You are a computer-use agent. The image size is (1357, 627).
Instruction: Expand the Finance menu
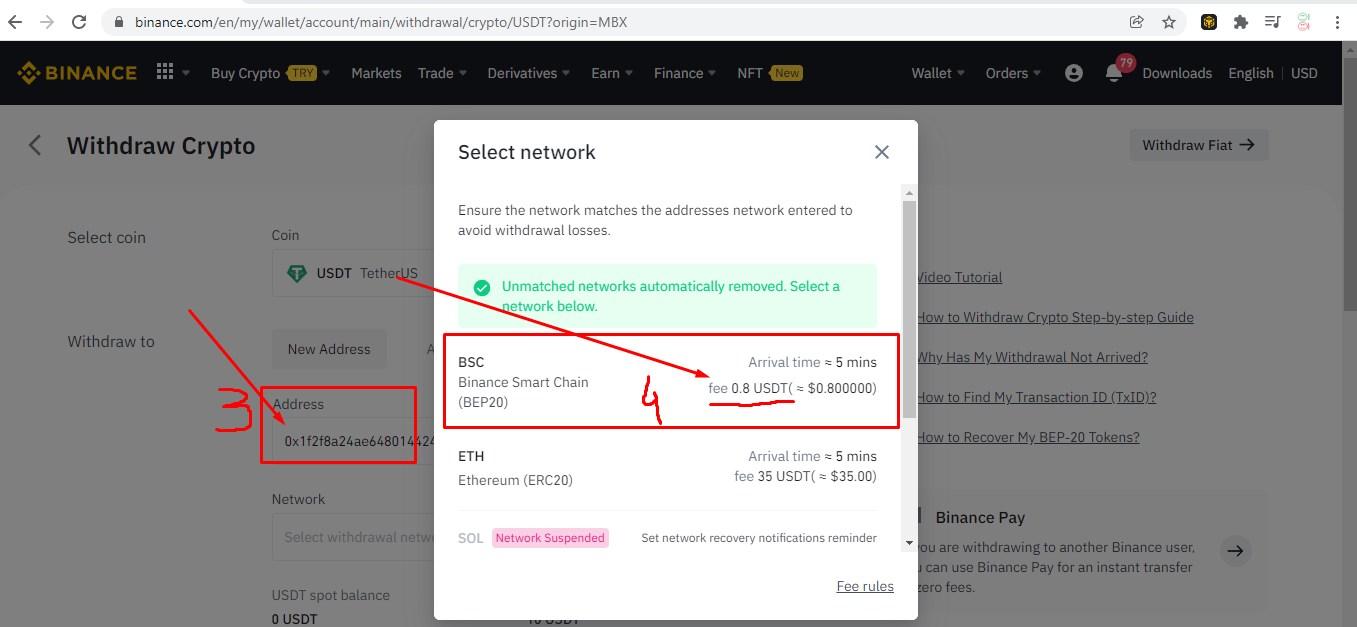tap(685, 73)
